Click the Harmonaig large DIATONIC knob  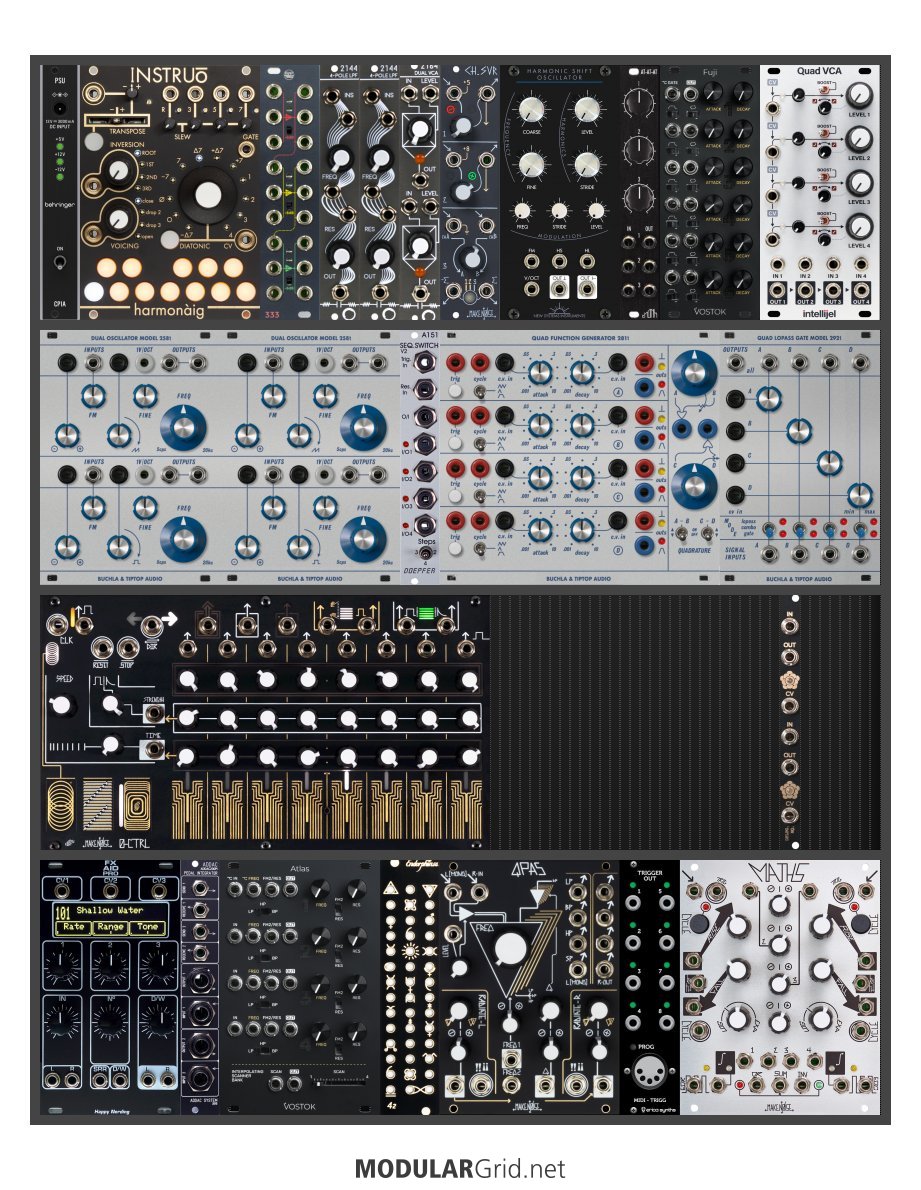click(x=207, y=196)
